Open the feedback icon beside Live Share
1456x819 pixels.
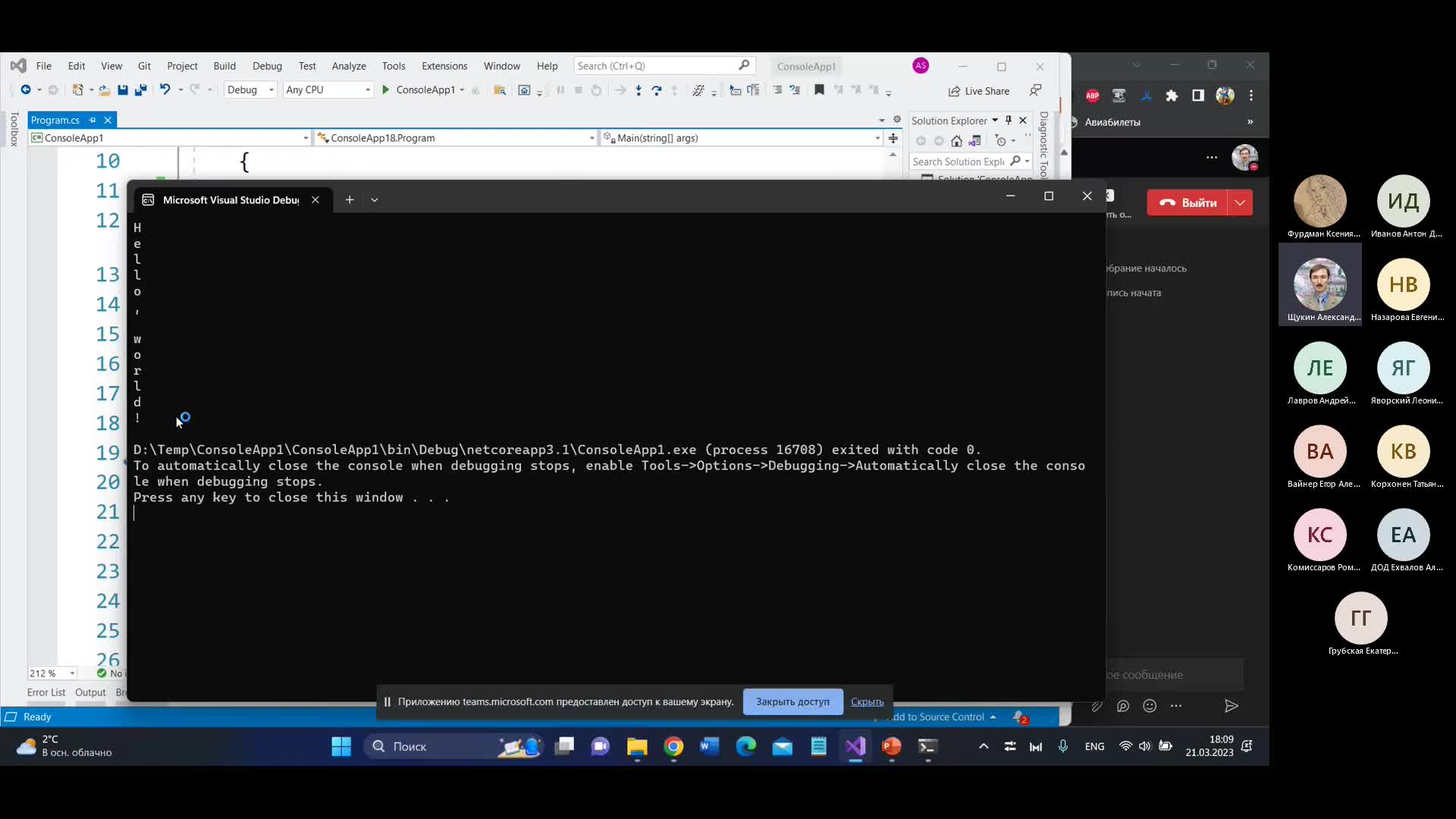coord(1036,90)
